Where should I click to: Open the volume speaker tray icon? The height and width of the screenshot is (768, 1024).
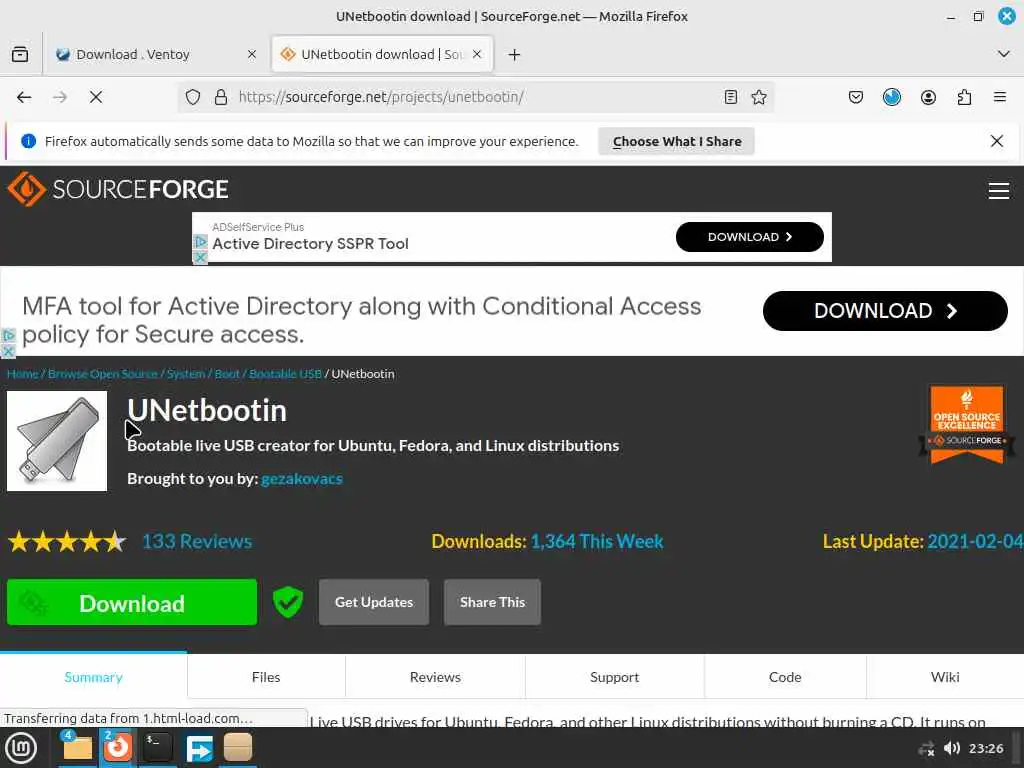952,748
